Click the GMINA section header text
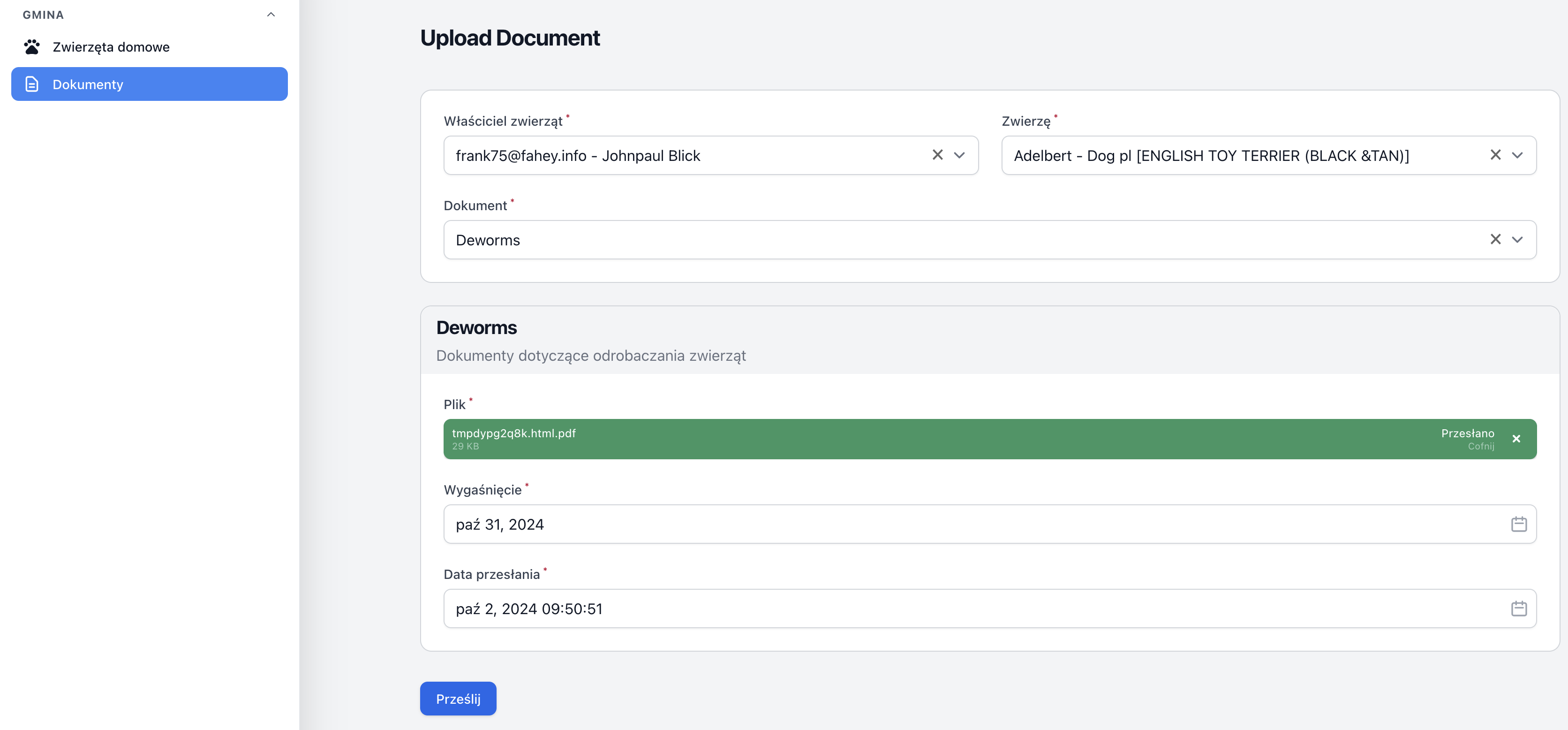 tap(43, 15)
